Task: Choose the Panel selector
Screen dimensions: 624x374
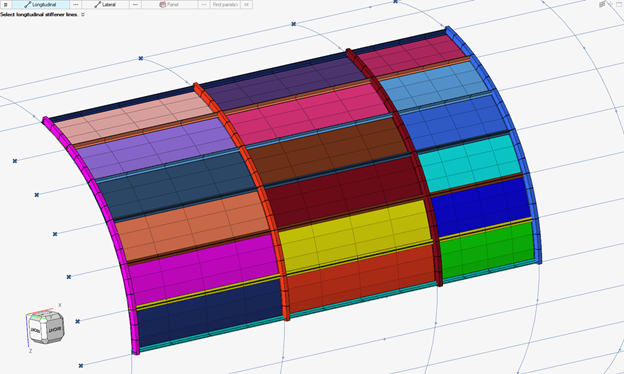Action: click(170, 4)
